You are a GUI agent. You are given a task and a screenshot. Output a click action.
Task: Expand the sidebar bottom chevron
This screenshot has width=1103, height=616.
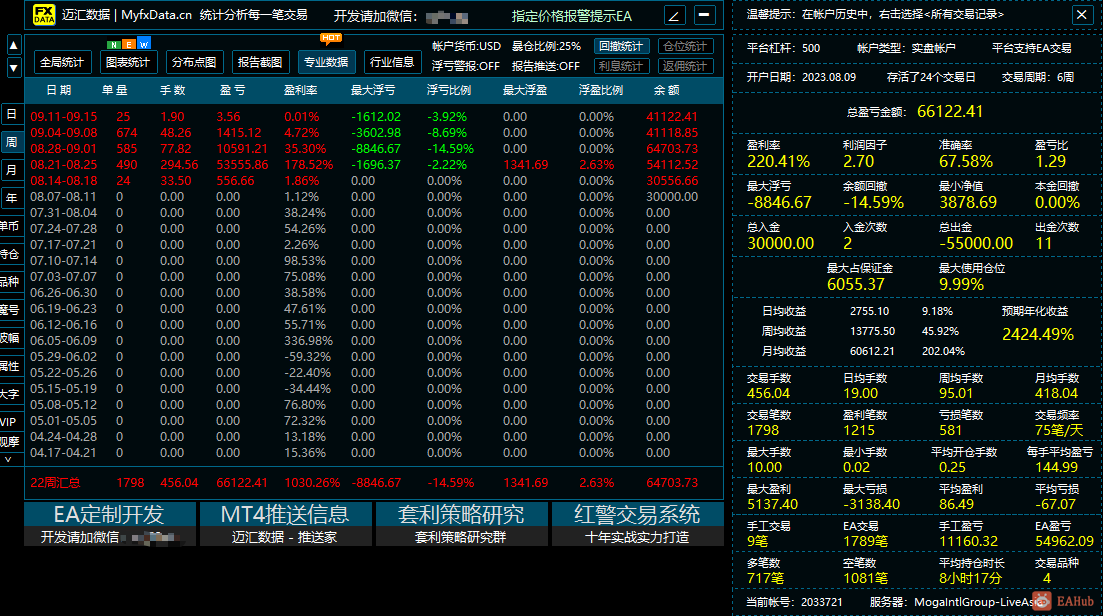(x=8, y=459)
